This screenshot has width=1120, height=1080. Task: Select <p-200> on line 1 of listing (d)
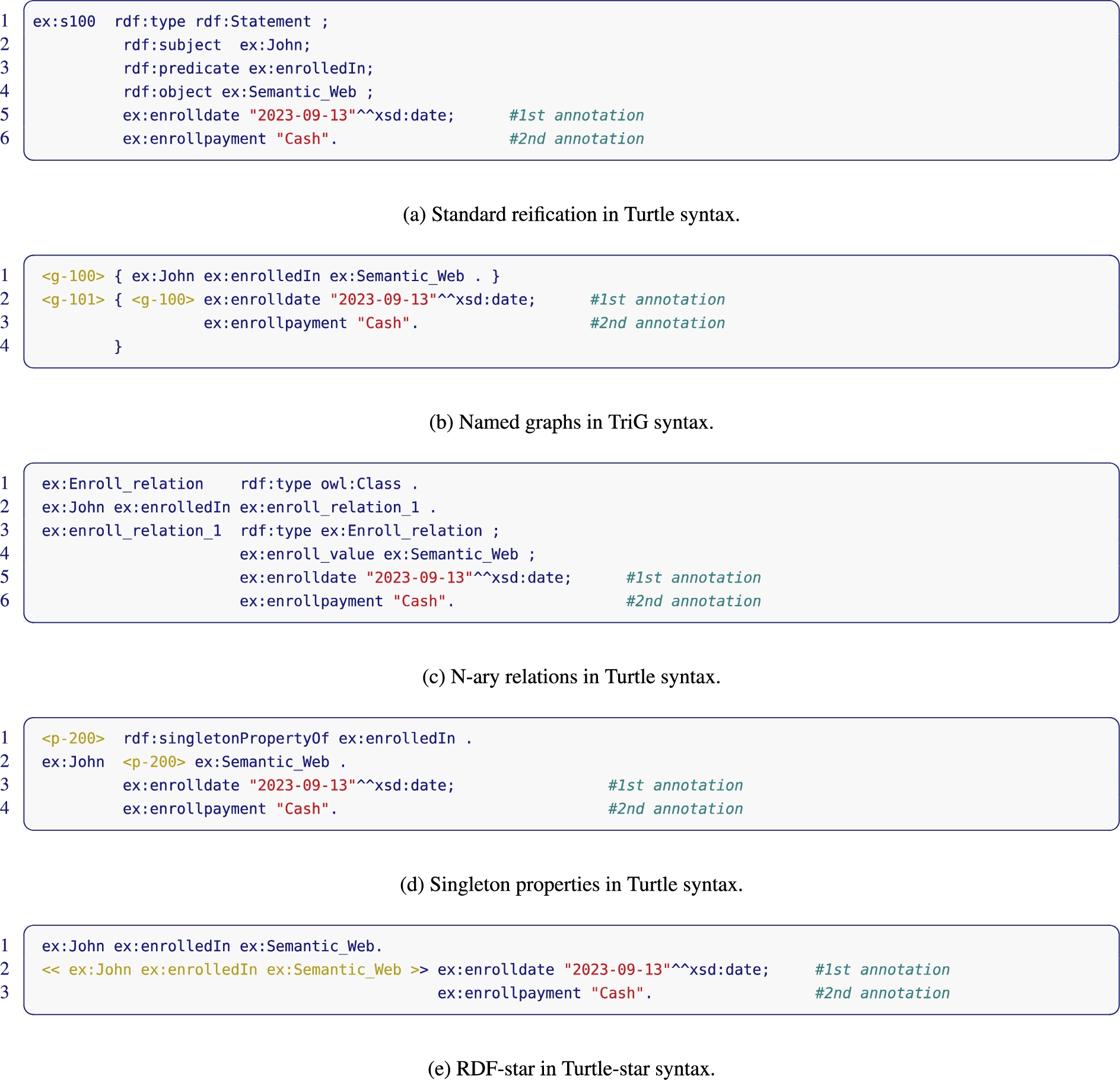(74, 738)
